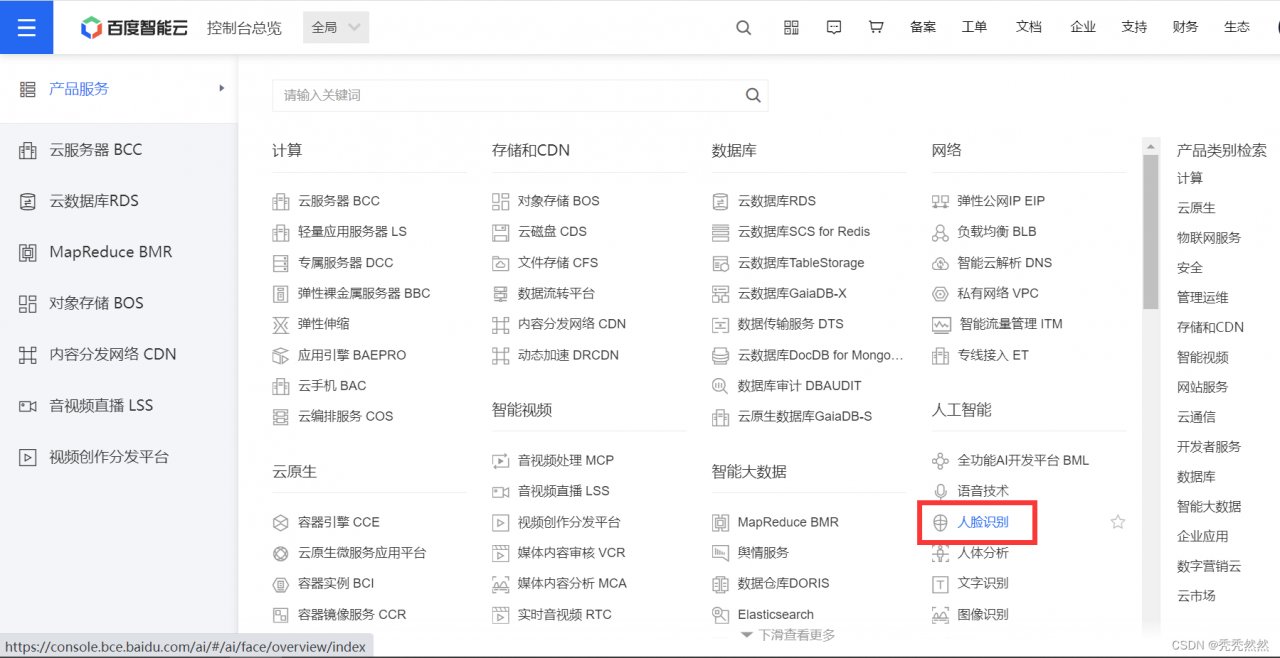Select 对象存储 BOS in the left sidebar
This screenshot has height=658, width=1280.
click(94, 302)
